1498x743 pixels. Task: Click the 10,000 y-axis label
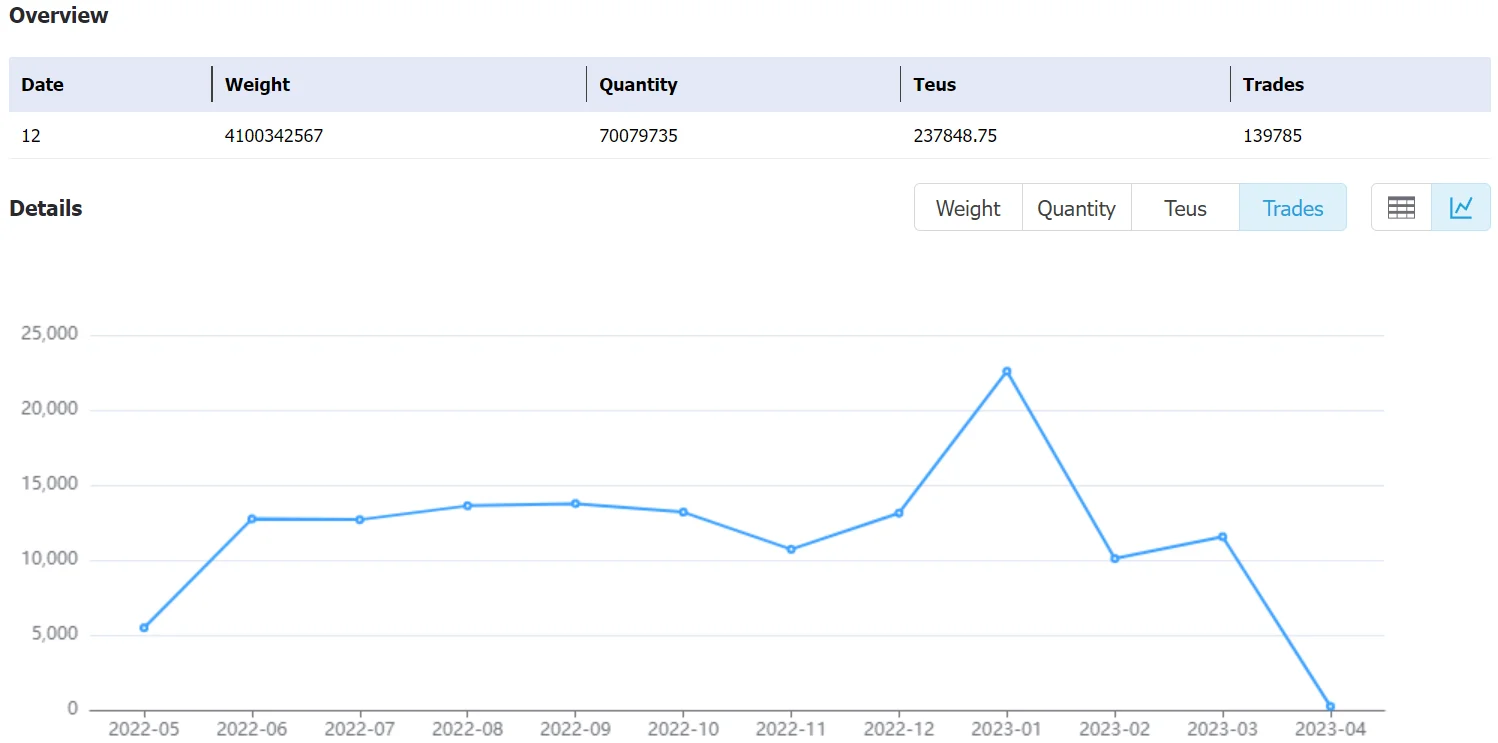tap(50, 559)
